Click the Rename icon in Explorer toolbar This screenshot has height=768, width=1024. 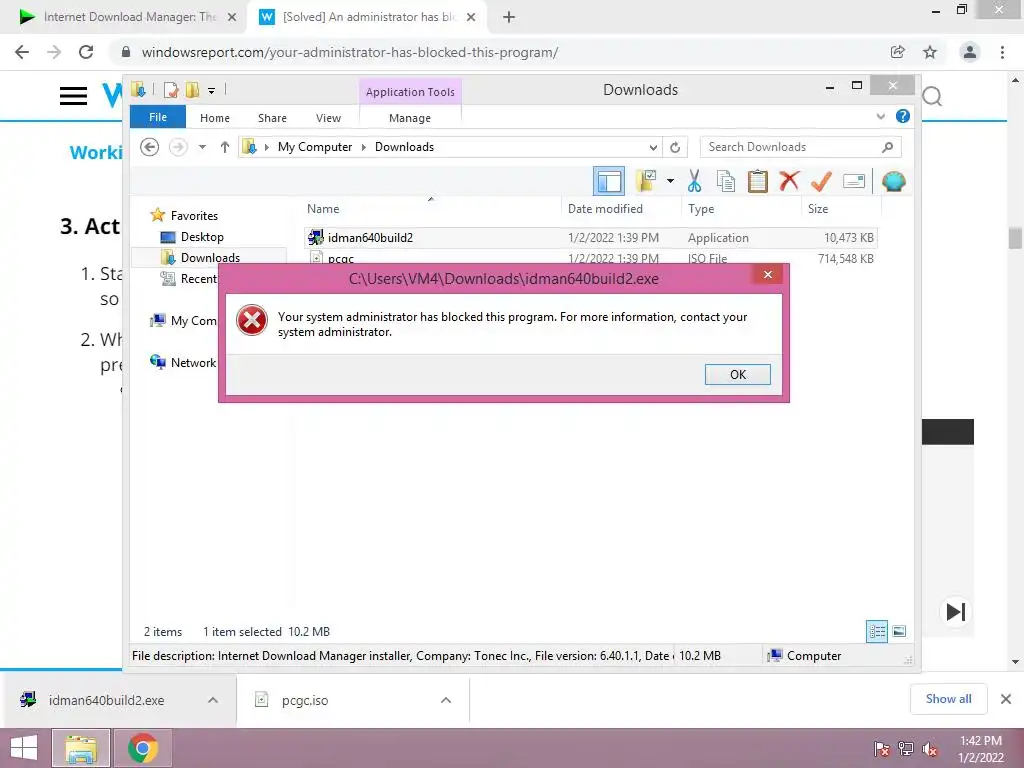[854, 181]
